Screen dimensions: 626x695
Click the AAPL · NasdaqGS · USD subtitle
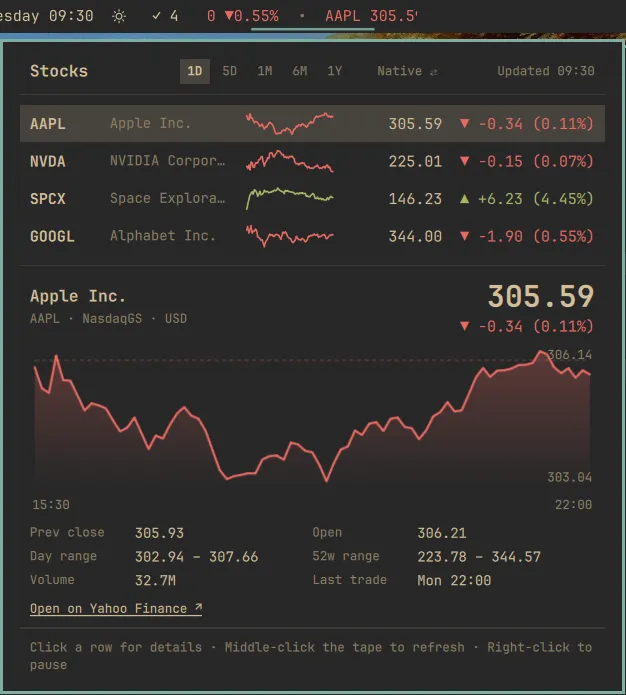[x=108, y=319]
